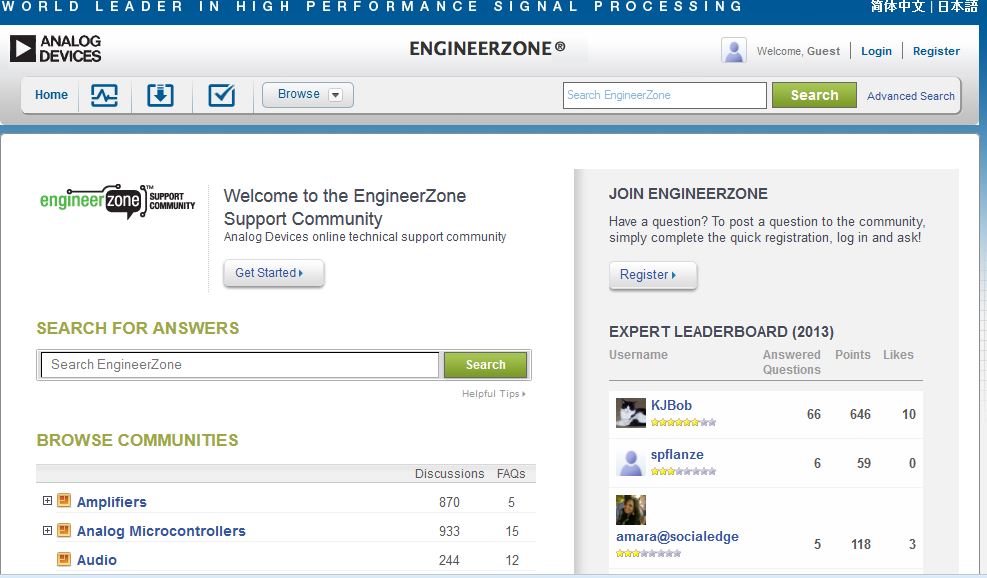Click the Points column header
Image resolution: width=987 pixels, height=578 pixels.
(x=852, y=354)
